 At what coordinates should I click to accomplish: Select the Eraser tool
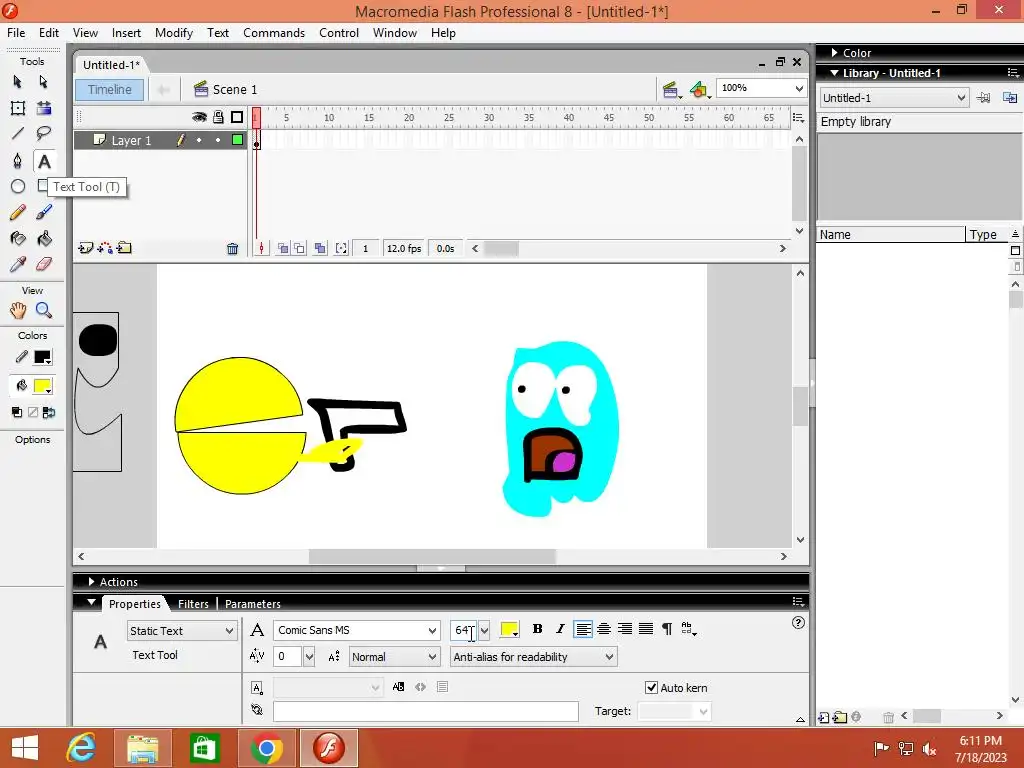point(44,264)
